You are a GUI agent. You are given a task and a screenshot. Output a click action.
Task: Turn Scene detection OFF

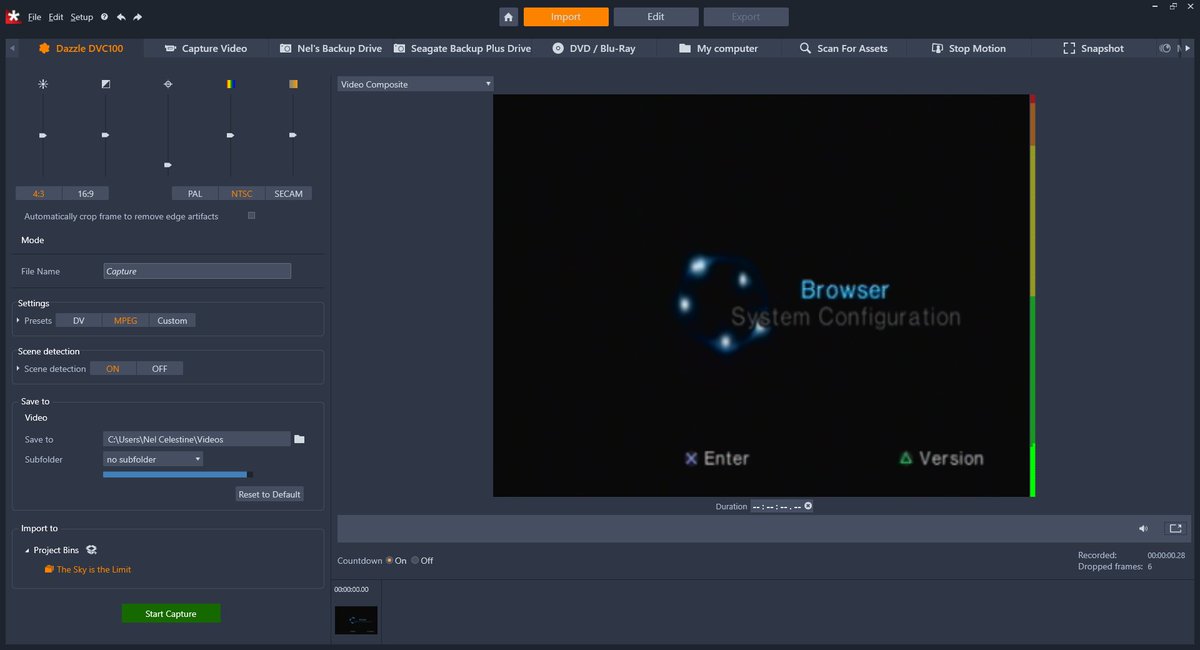click(160, 368)
